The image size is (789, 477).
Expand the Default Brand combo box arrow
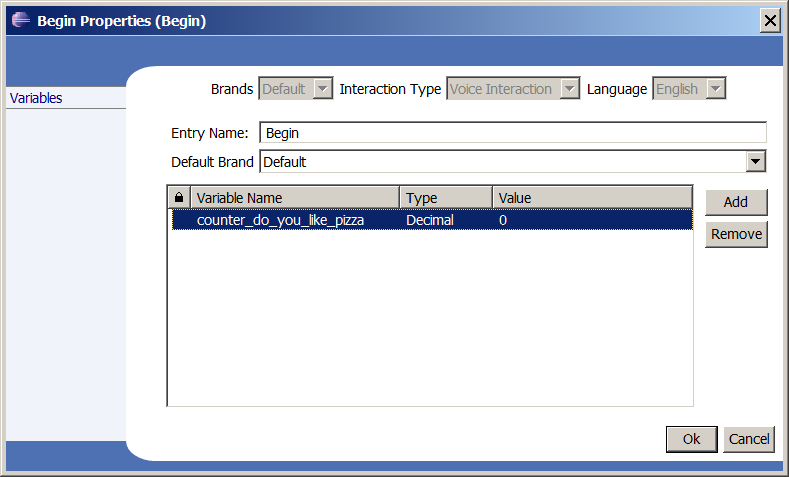pyautogui.click(x=755, y=162)
